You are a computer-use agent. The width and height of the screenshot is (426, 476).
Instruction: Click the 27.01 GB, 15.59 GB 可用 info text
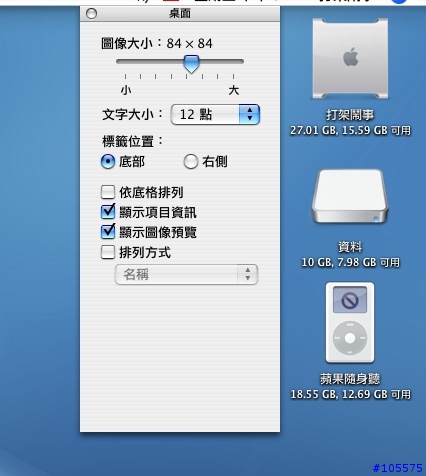point(350,130)
